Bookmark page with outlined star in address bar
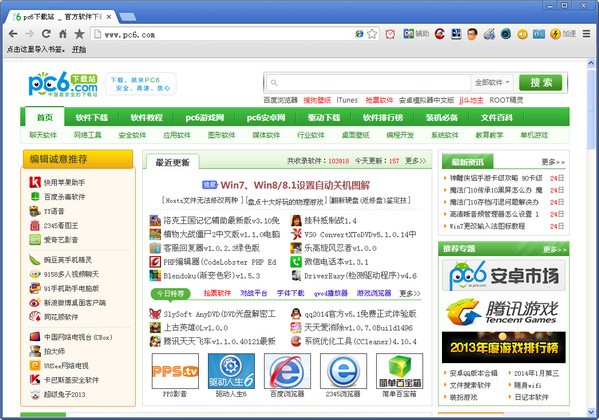 tap(372, 34)
